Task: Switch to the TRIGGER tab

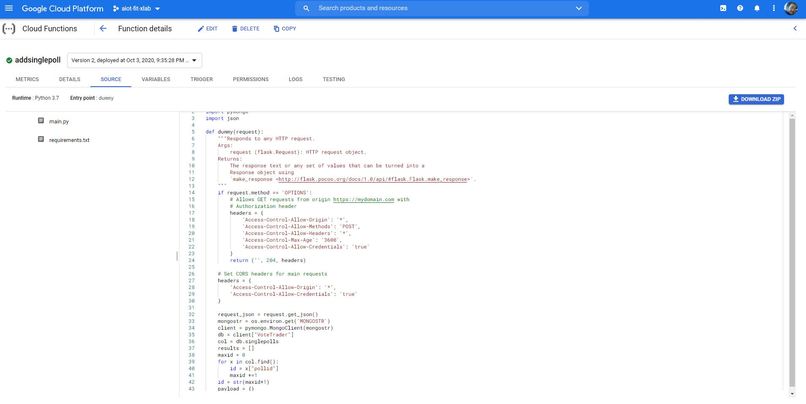Action: (x=202, y=79)
